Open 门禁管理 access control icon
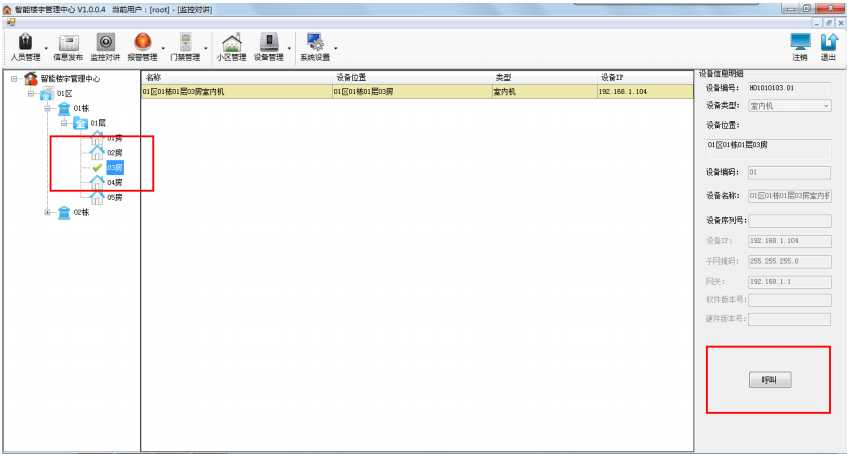Image resolution: width=848 pixels, height=454 pixels. tap(185, 44)
